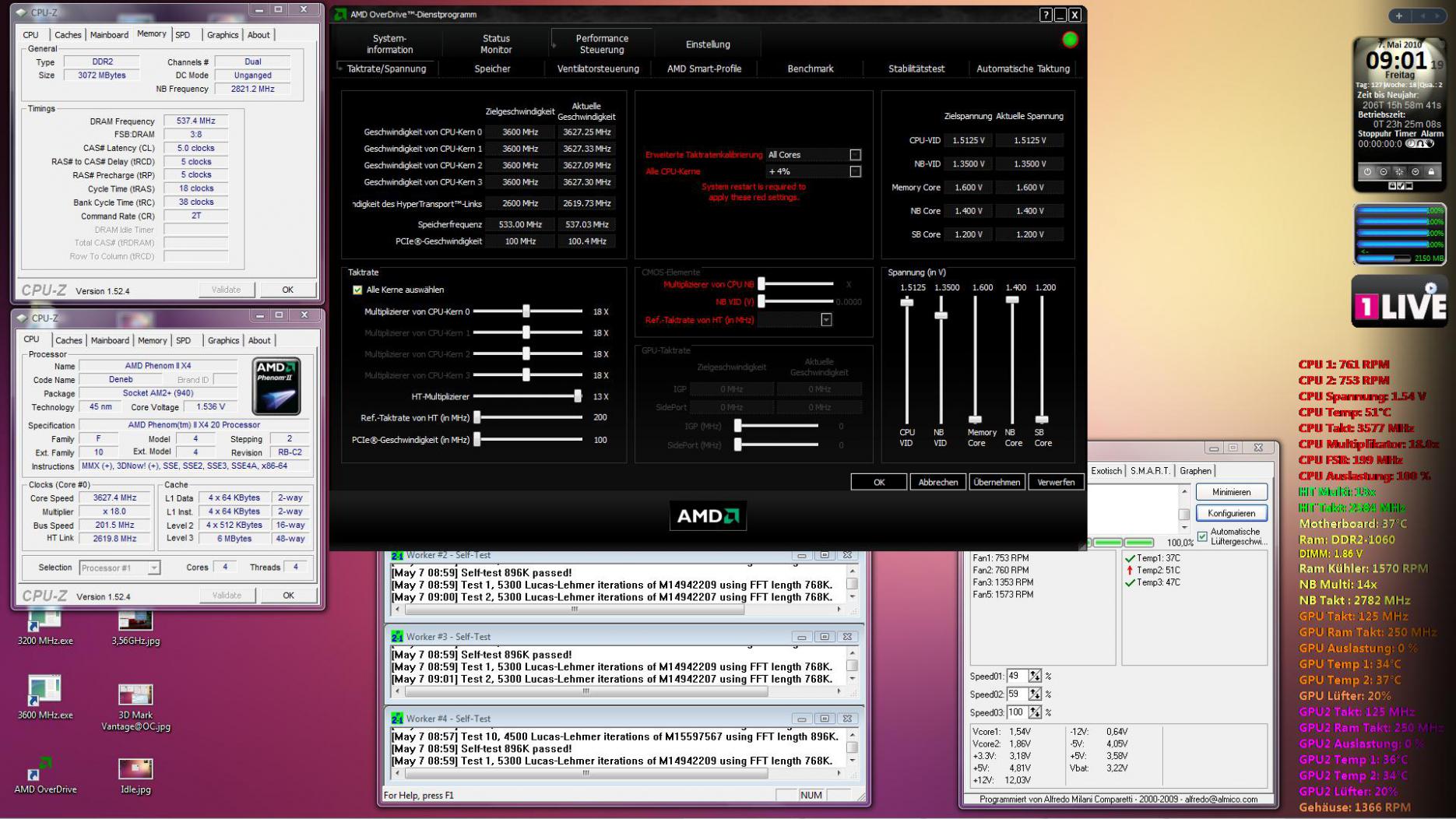Click the 'Minimieren' button in SpeedFan
This screenshot has width=1456, height=819.
pyautogui.click(x=1231, y=492)
